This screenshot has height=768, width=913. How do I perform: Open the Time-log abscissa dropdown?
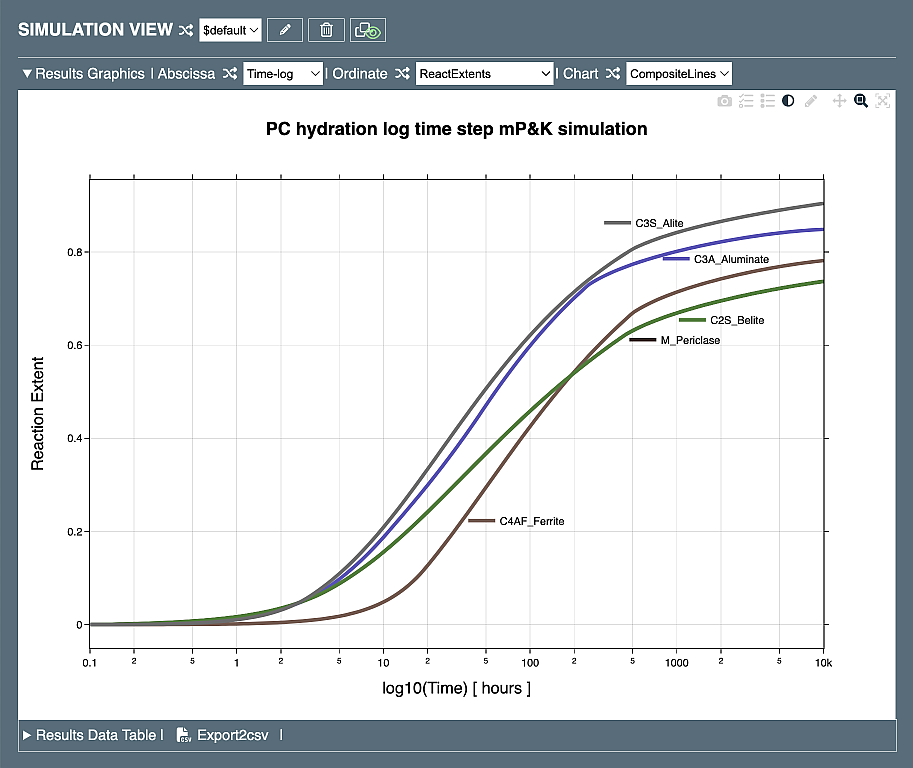tap(283, 73)
